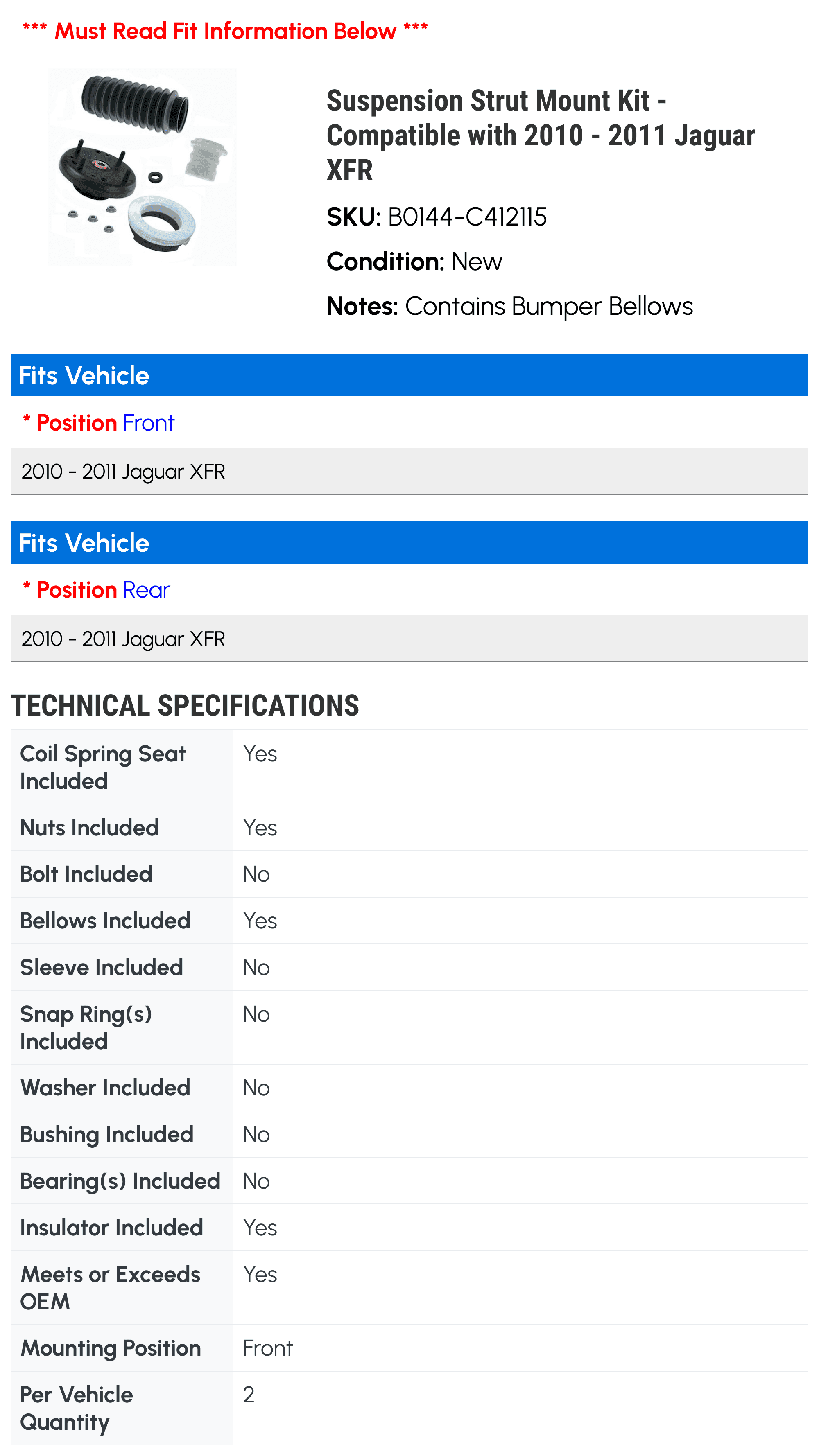Click the Must Read Fit Information notice
The image size is (819, 1456).
point(225,31)
